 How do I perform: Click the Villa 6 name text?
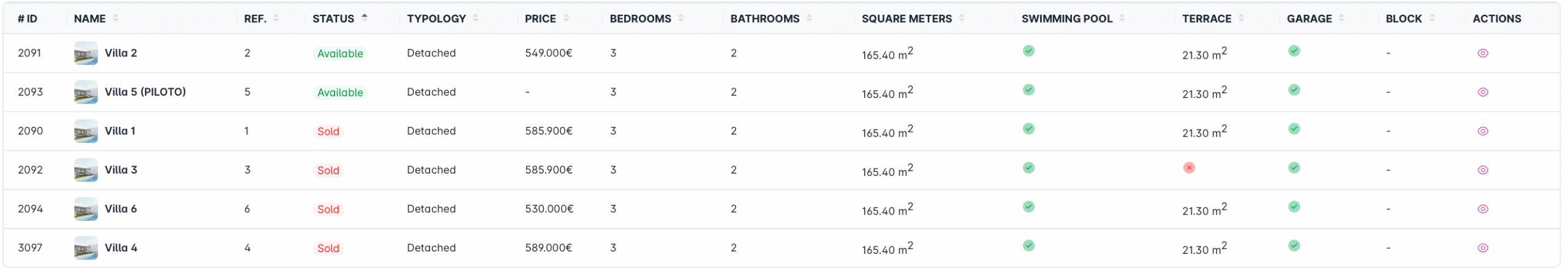tap(121, 209)
